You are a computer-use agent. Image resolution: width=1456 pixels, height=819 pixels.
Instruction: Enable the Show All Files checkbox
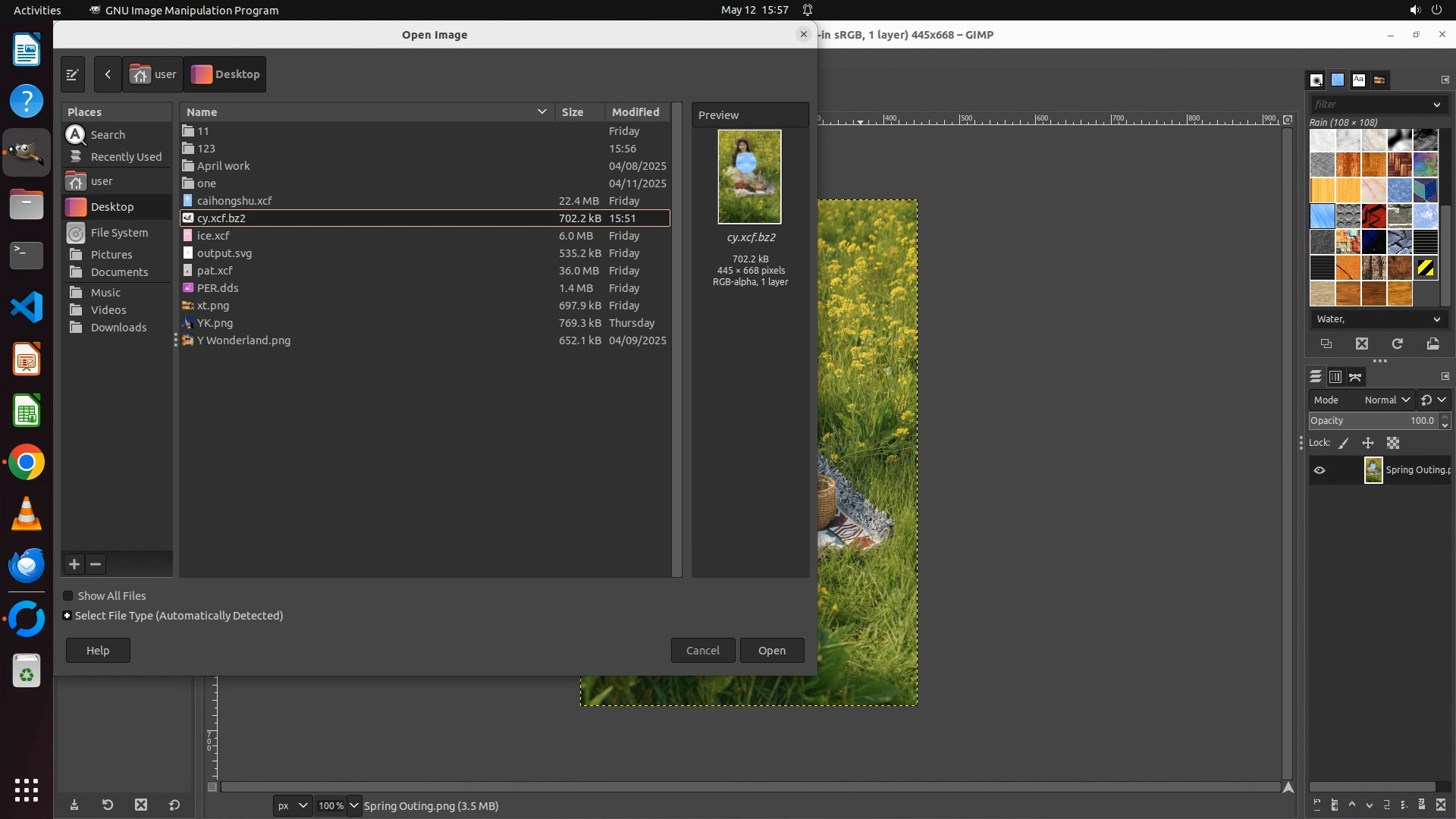68,596
